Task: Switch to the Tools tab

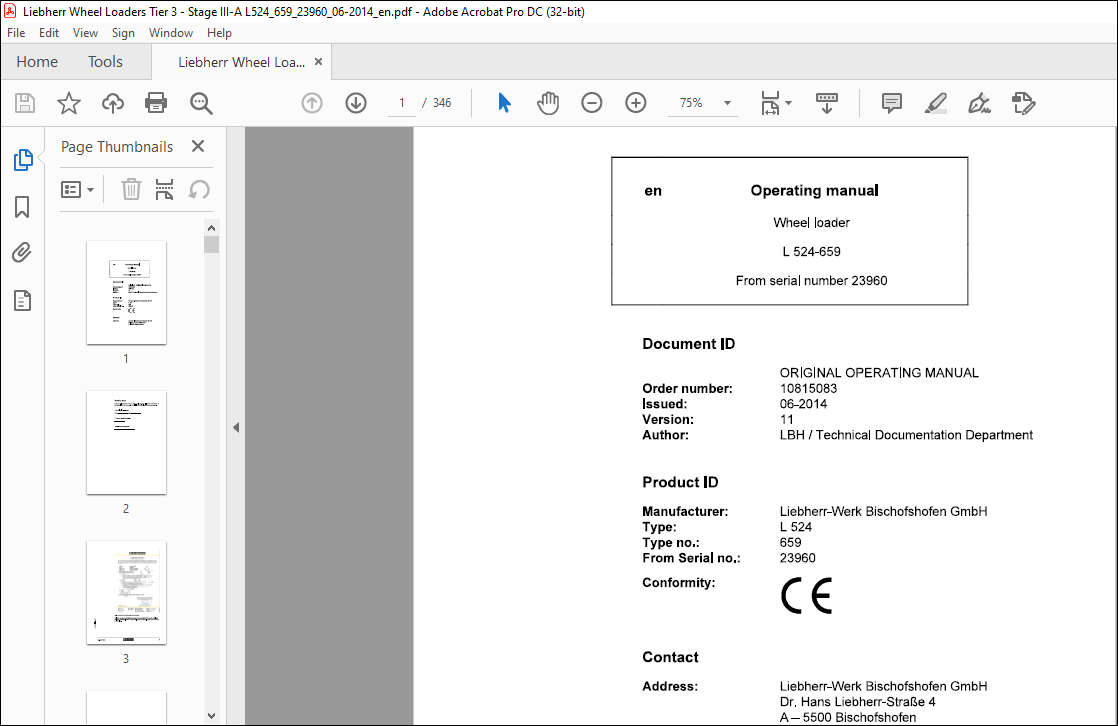Action: click(106, 62)
